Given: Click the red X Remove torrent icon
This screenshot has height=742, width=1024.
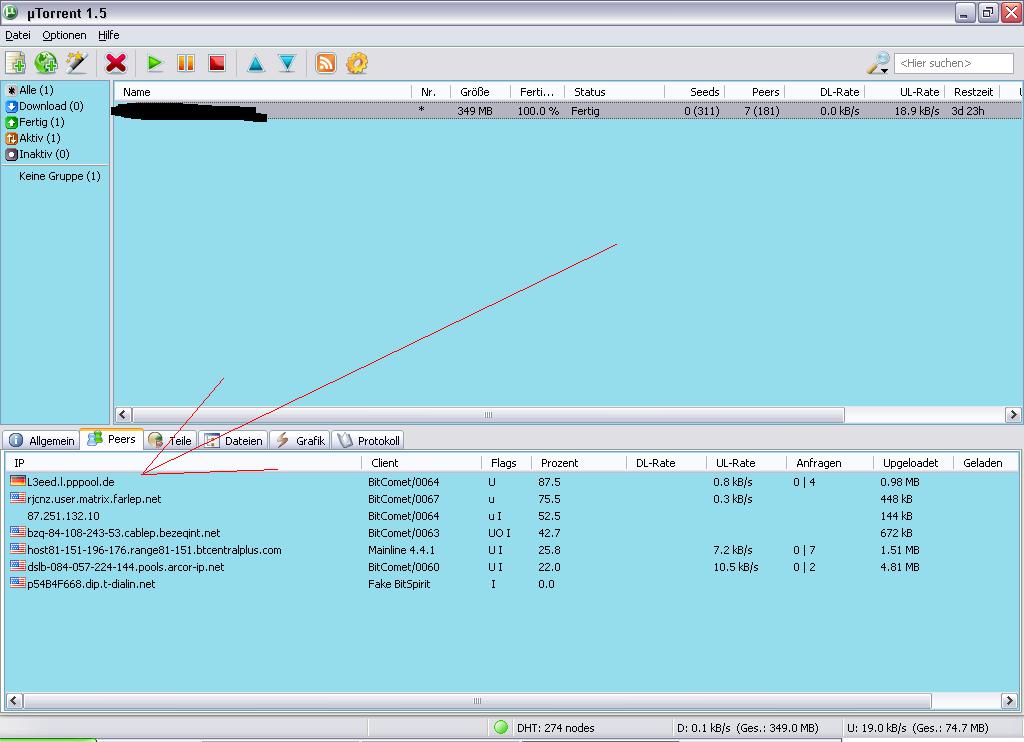Looking at the screenshot, I should coord(116,63).
